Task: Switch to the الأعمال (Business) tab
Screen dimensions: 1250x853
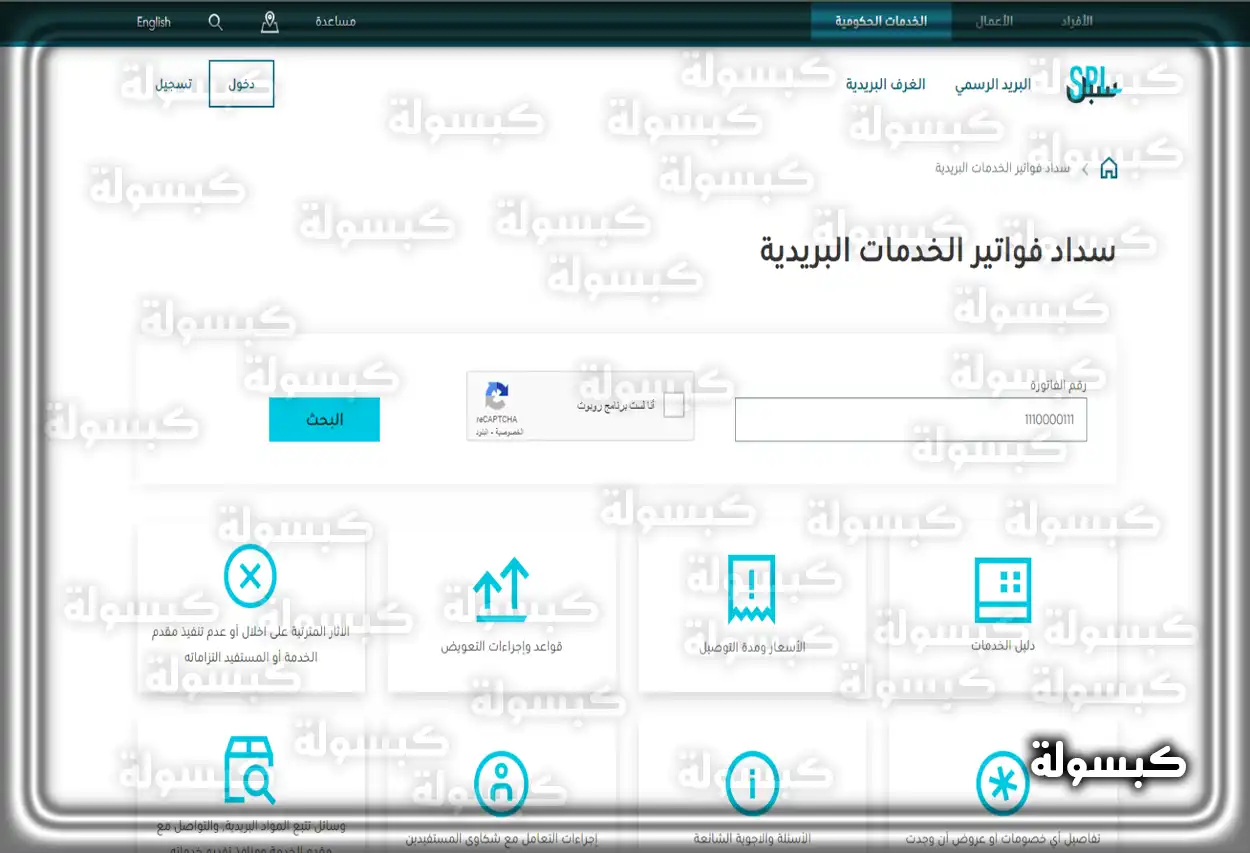Action: 992,20
